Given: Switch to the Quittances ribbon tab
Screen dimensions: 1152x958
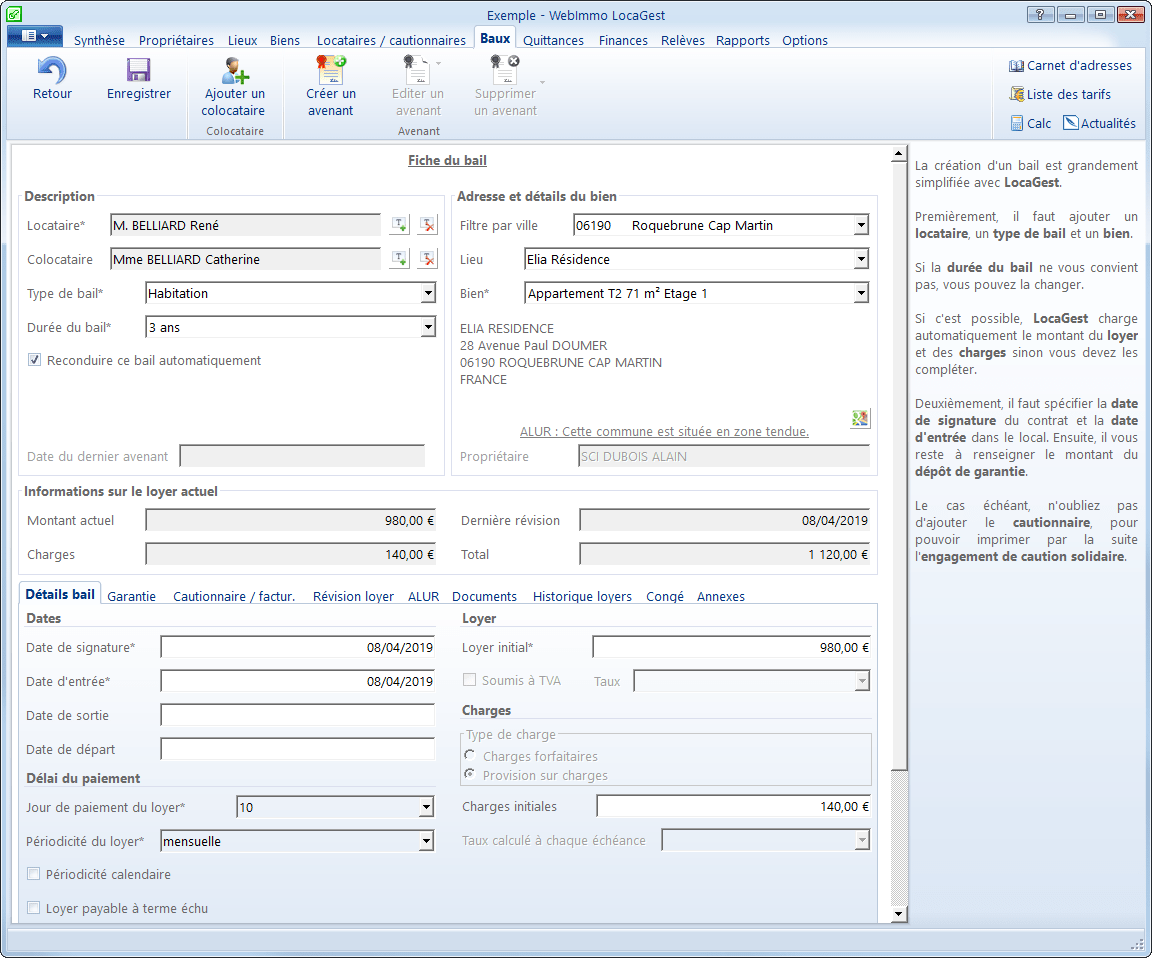Looking at the screenshot, I should [x=553, y=41].
